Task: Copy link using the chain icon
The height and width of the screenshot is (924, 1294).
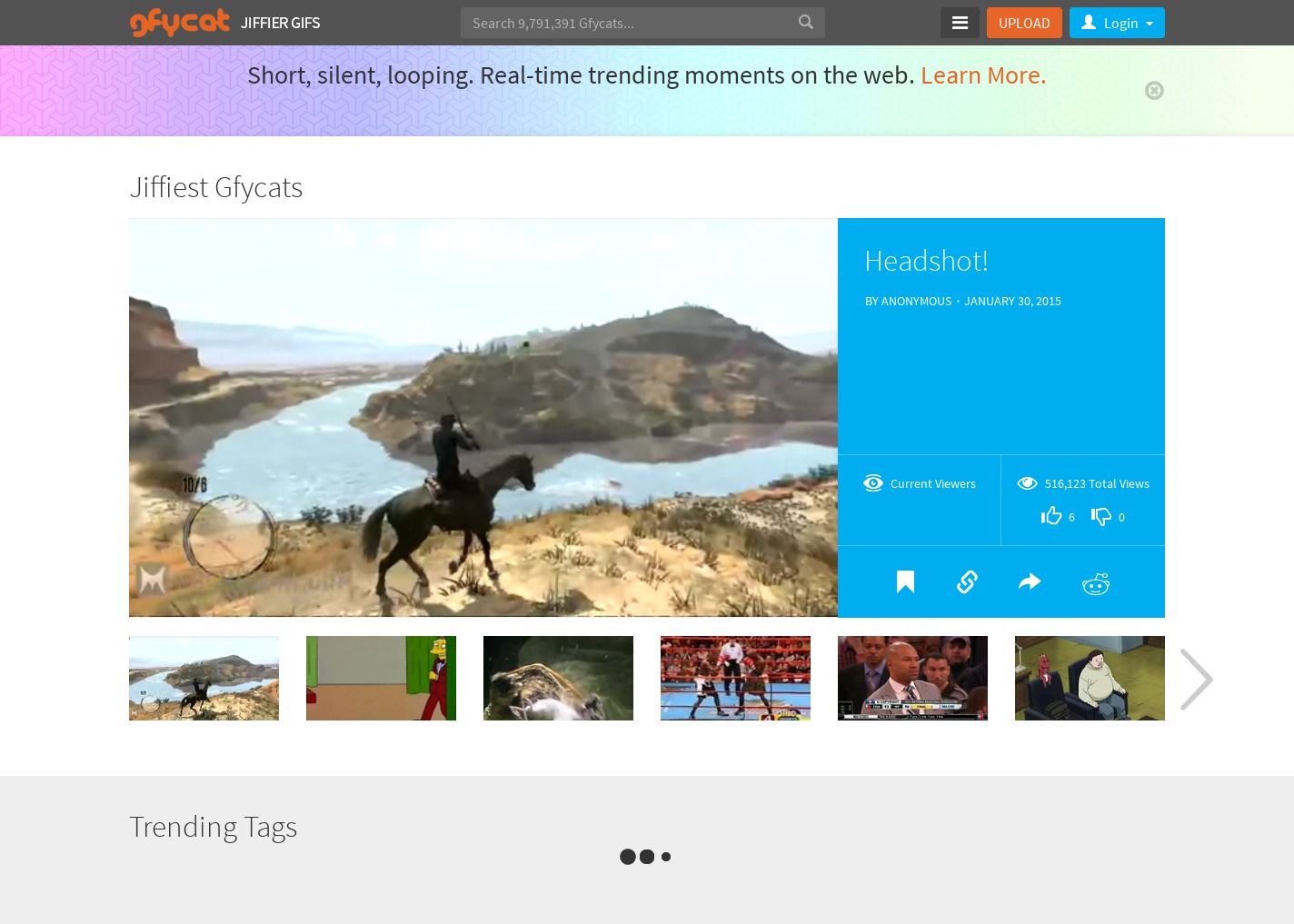Action: [967, 582]
